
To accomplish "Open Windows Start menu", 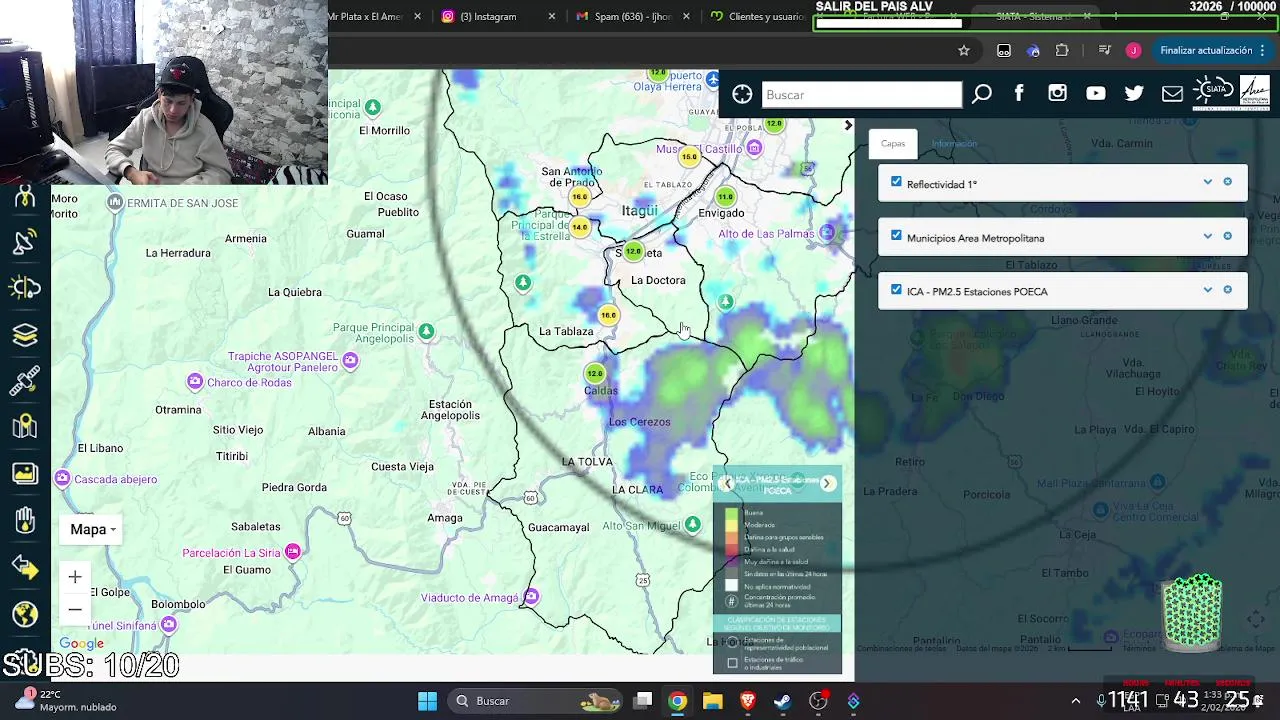I will (427, 701).
